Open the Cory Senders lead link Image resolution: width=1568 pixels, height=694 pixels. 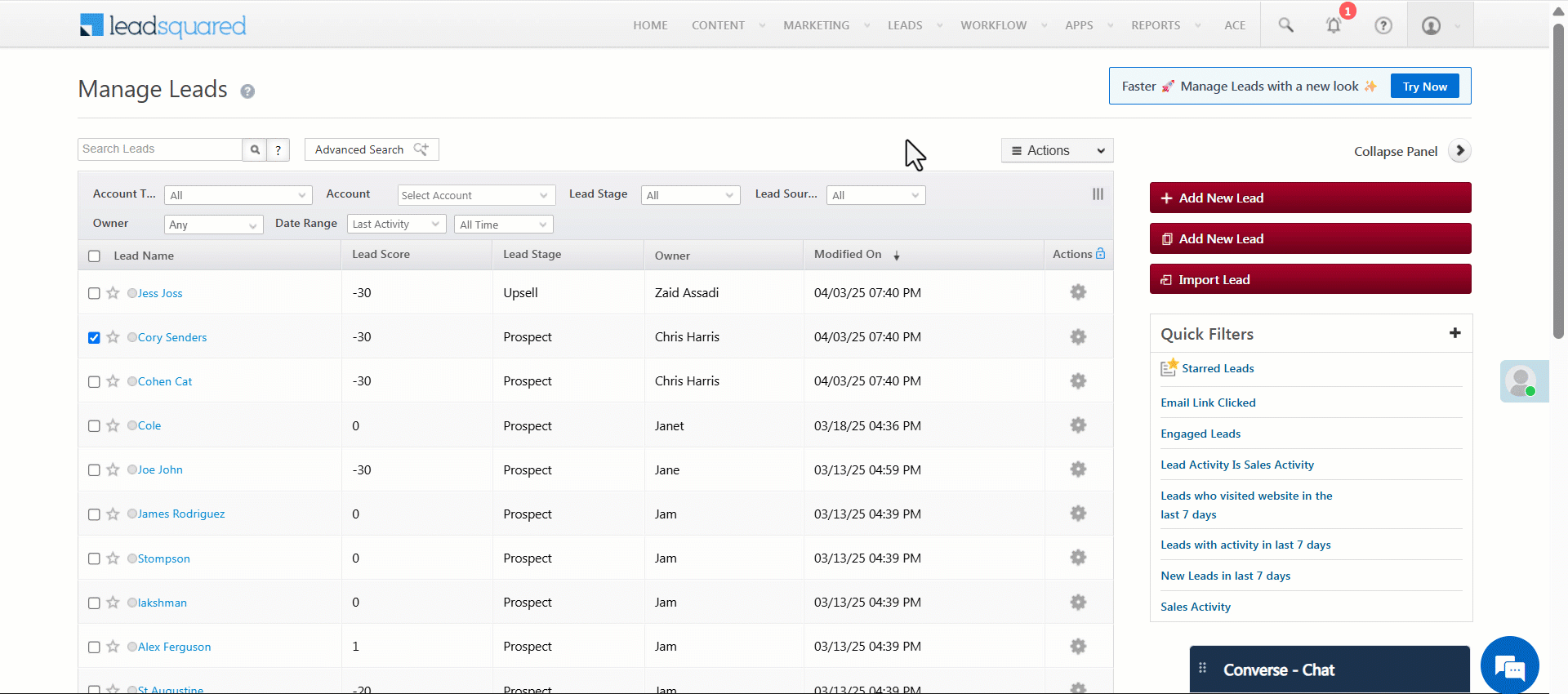click(x=172, y=337)
